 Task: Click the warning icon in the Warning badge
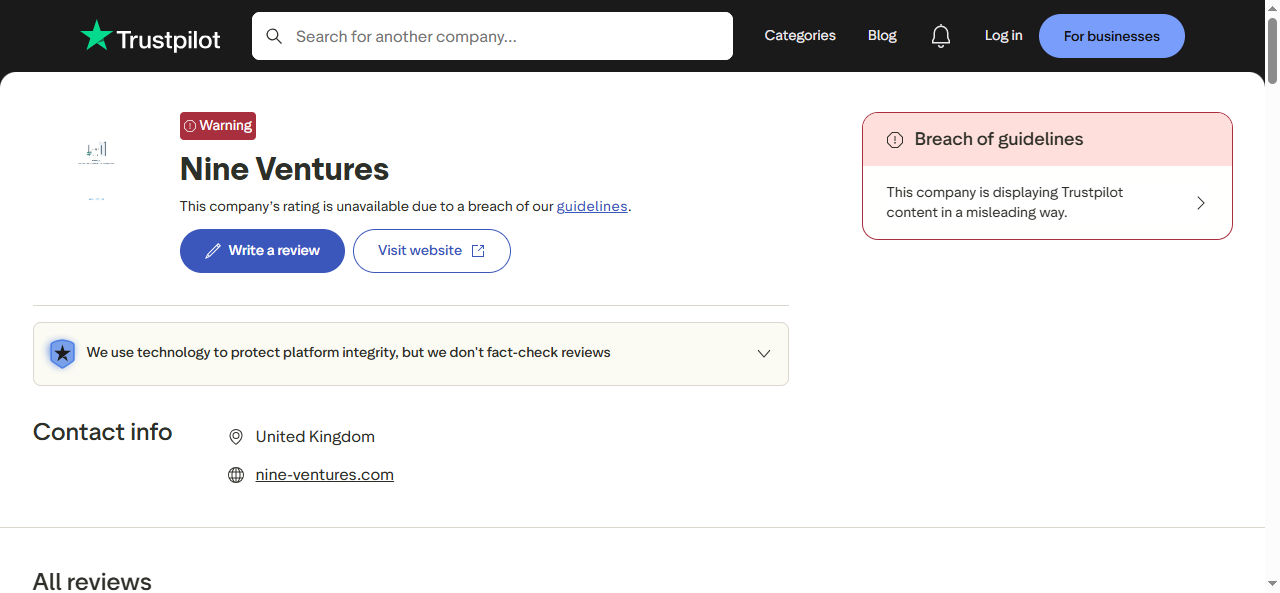(191, 125)
